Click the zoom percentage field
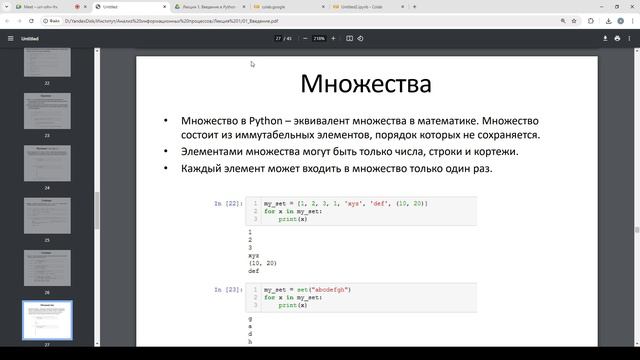This screenshot has height=360, width=640. pos(319,38)
